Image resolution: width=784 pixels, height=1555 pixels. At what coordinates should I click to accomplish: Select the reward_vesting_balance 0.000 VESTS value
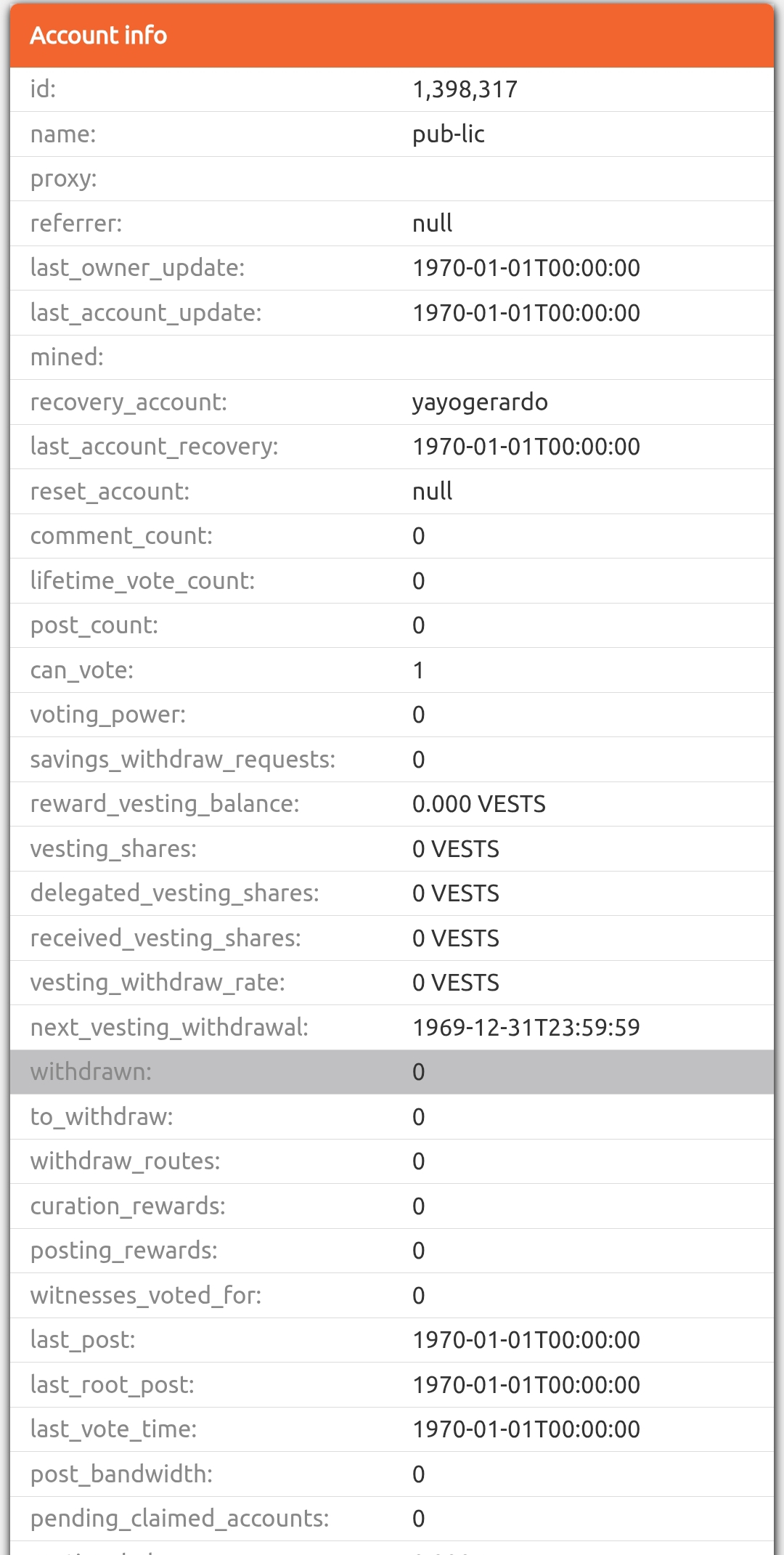point(479,804)
